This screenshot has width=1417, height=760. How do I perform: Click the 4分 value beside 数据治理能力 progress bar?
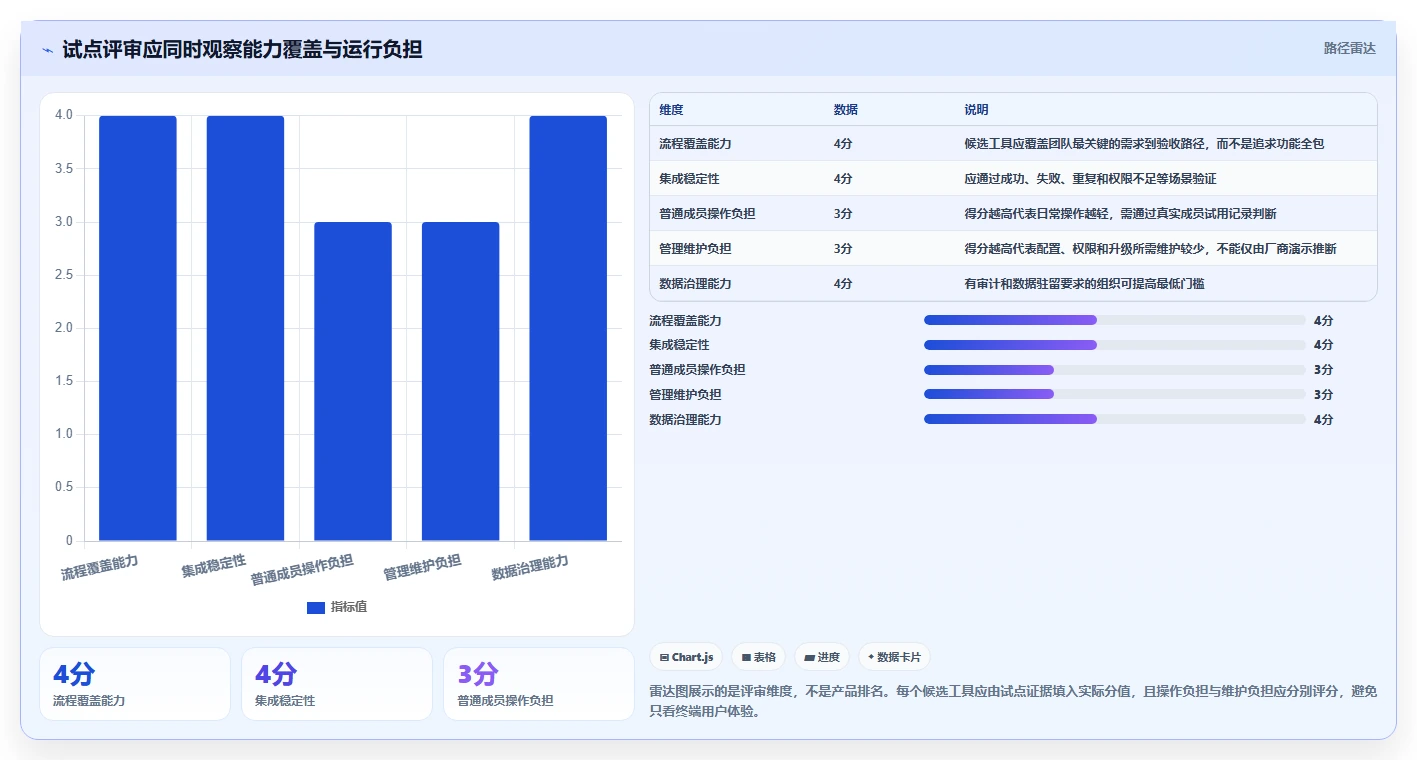(x=1324, y=419)
